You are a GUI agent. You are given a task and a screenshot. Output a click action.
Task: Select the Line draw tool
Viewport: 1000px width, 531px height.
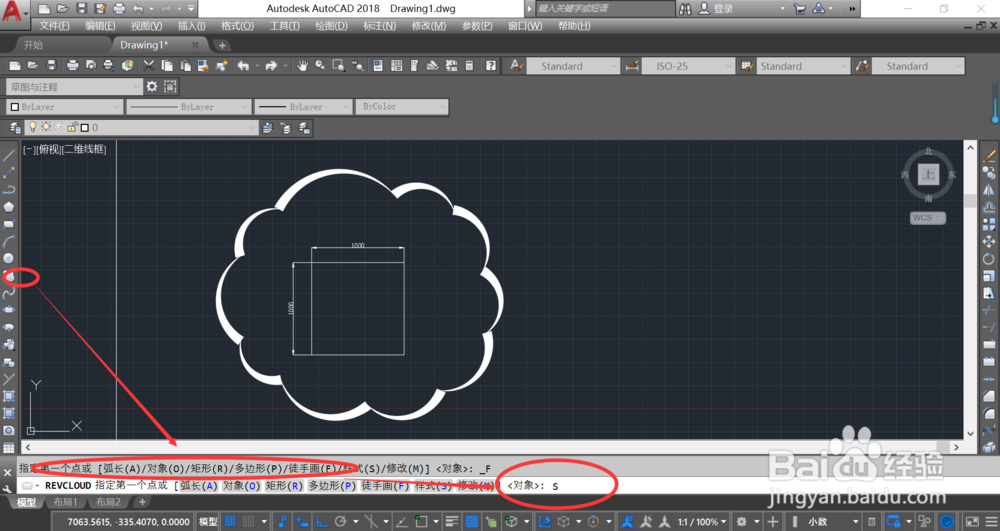pyautogui.click(x=9, y=156)
